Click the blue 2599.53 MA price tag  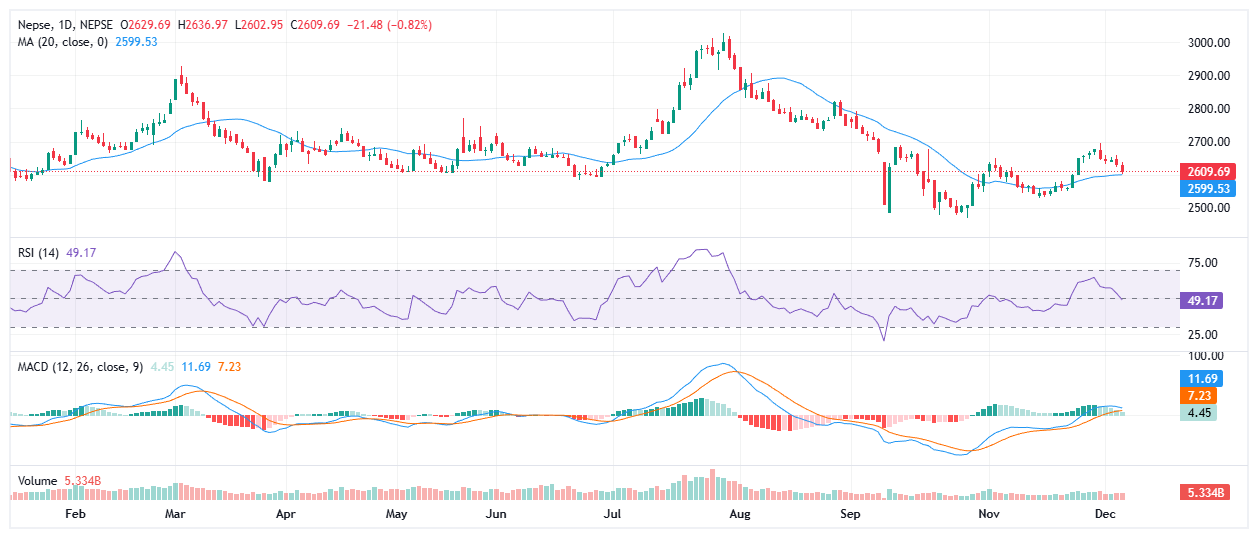pos(1209,188)
